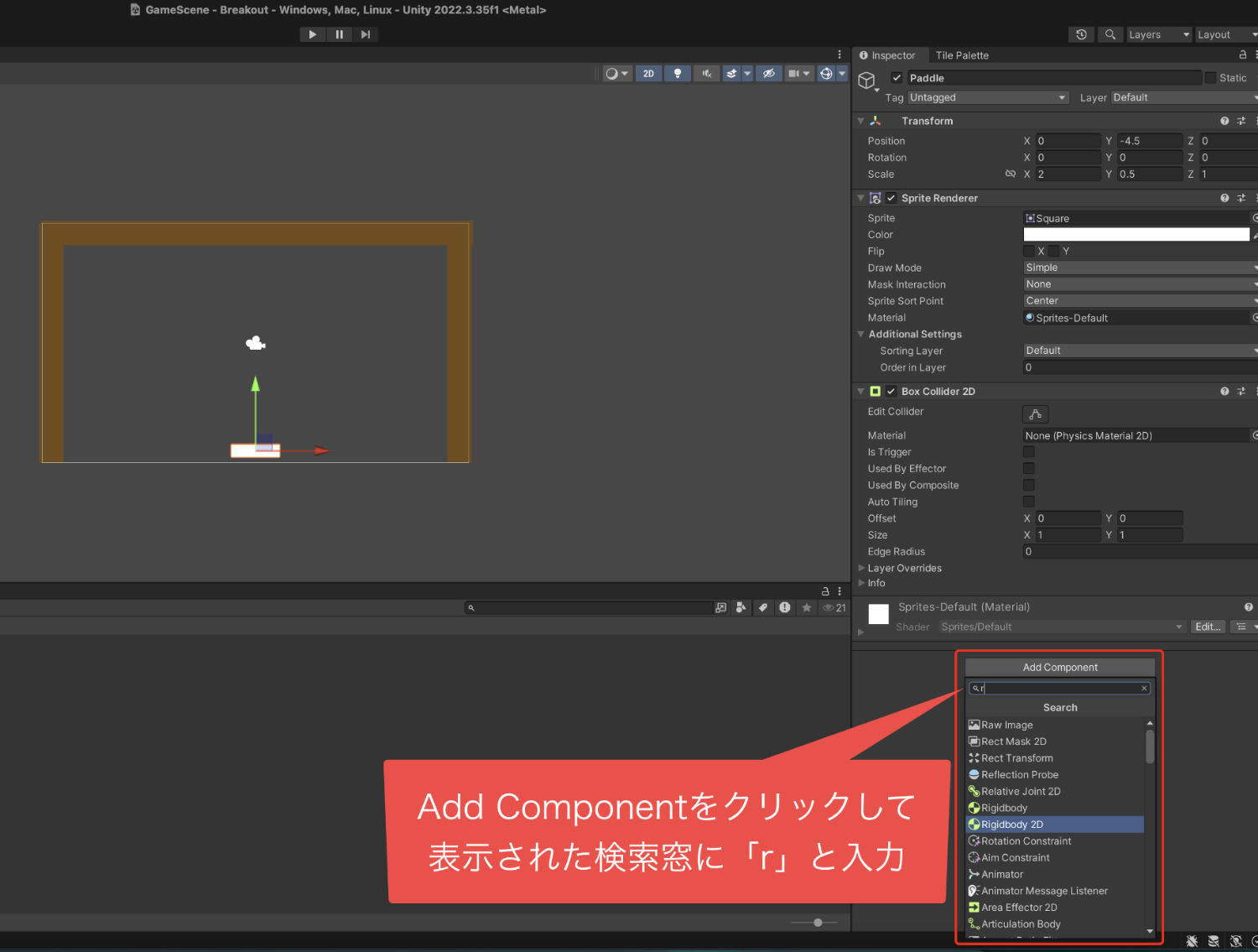Toggle the scene gizmos icon

[826, 74]
